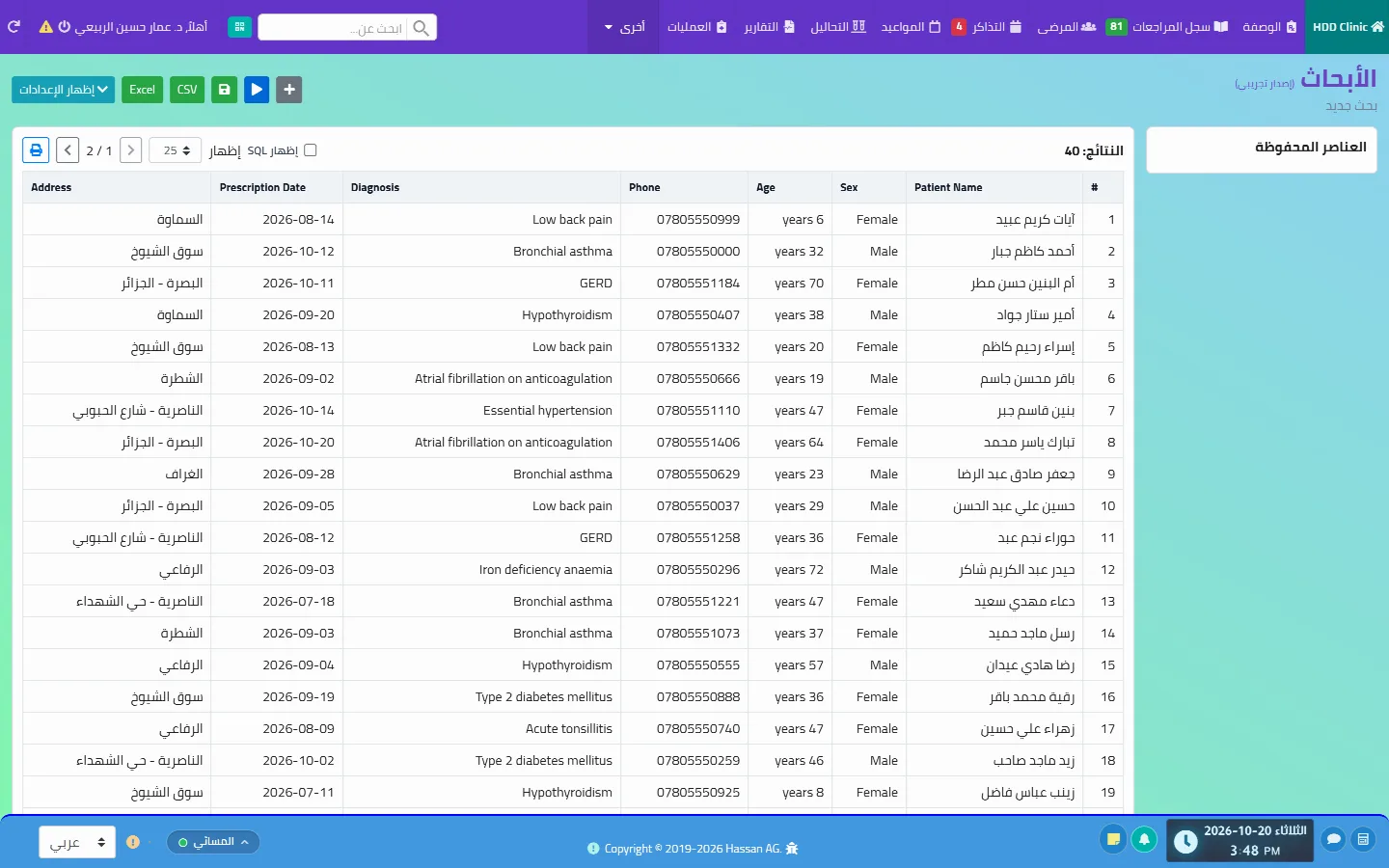Open the العمليات menu item
1389x868 pixels.
point(697,27)
